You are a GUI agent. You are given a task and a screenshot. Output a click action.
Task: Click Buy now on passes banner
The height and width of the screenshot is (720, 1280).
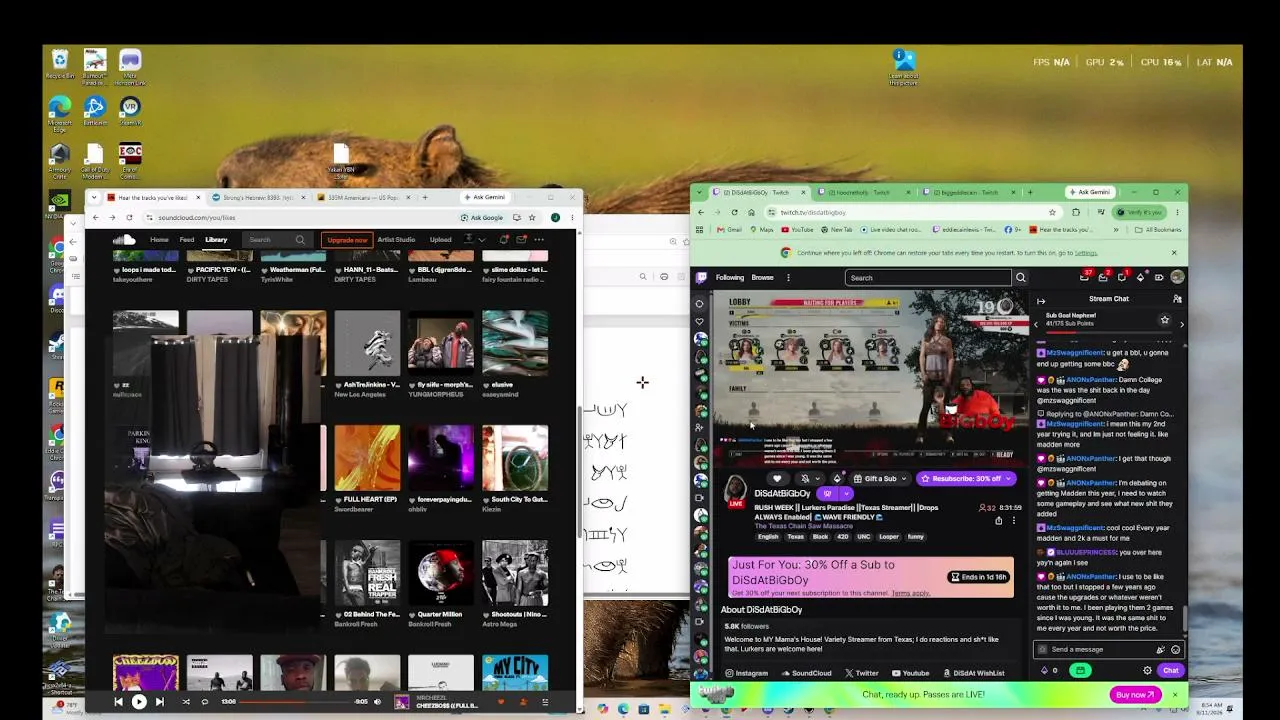point(1135,694)
